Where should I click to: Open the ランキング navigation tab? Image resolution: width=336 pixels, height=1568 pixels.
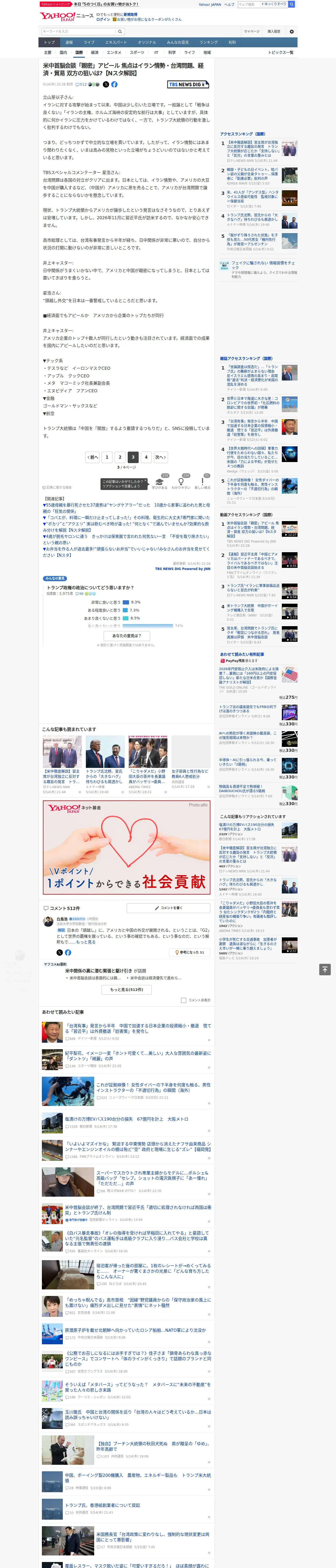coord(209,43)
